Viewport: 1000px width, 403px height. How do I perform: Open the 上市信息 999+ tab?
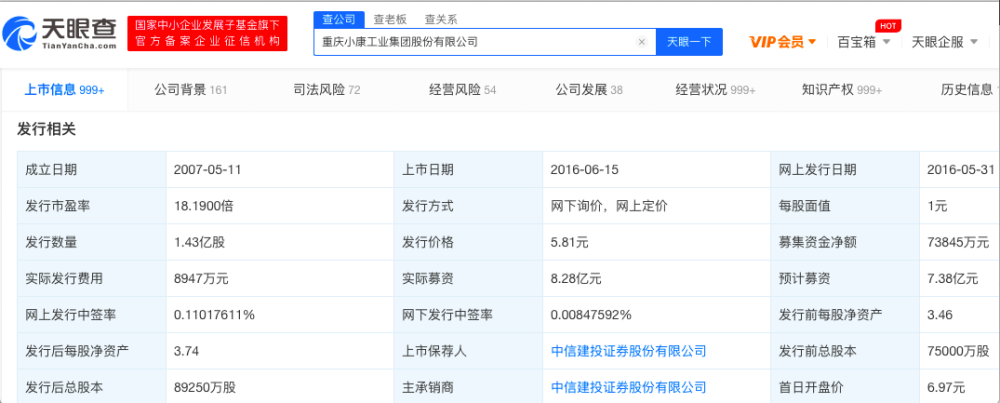(64, 90)
